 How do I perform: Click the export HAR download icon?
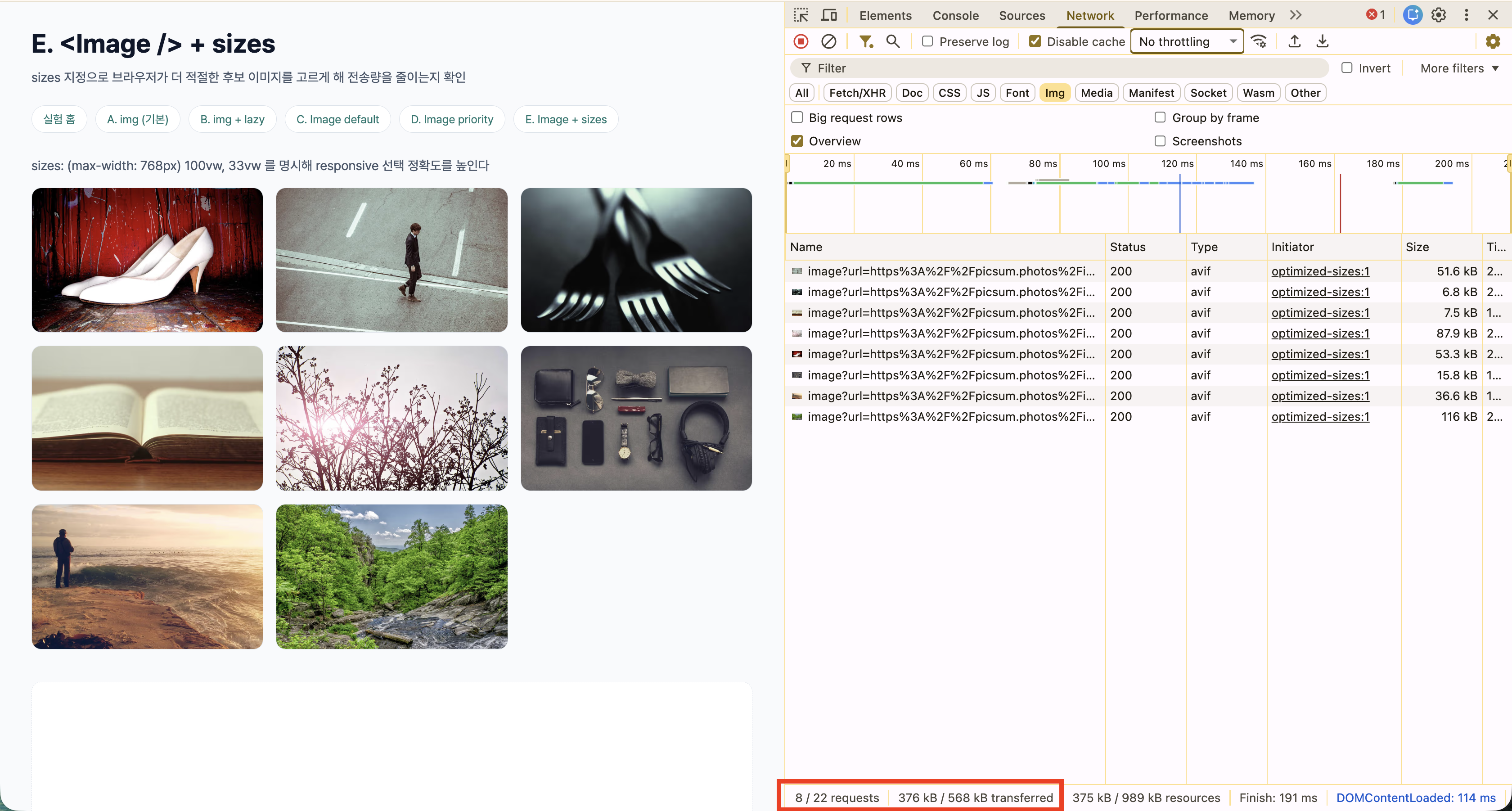click(1322, 42)
